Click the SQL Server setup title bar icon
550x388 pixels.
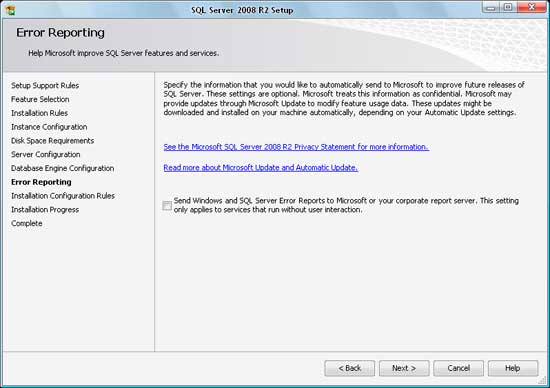tap(11, 10)
